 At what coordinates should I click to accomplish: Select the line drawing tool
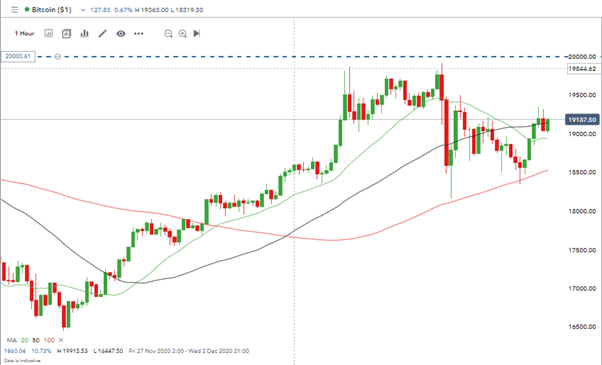[102, 34]
